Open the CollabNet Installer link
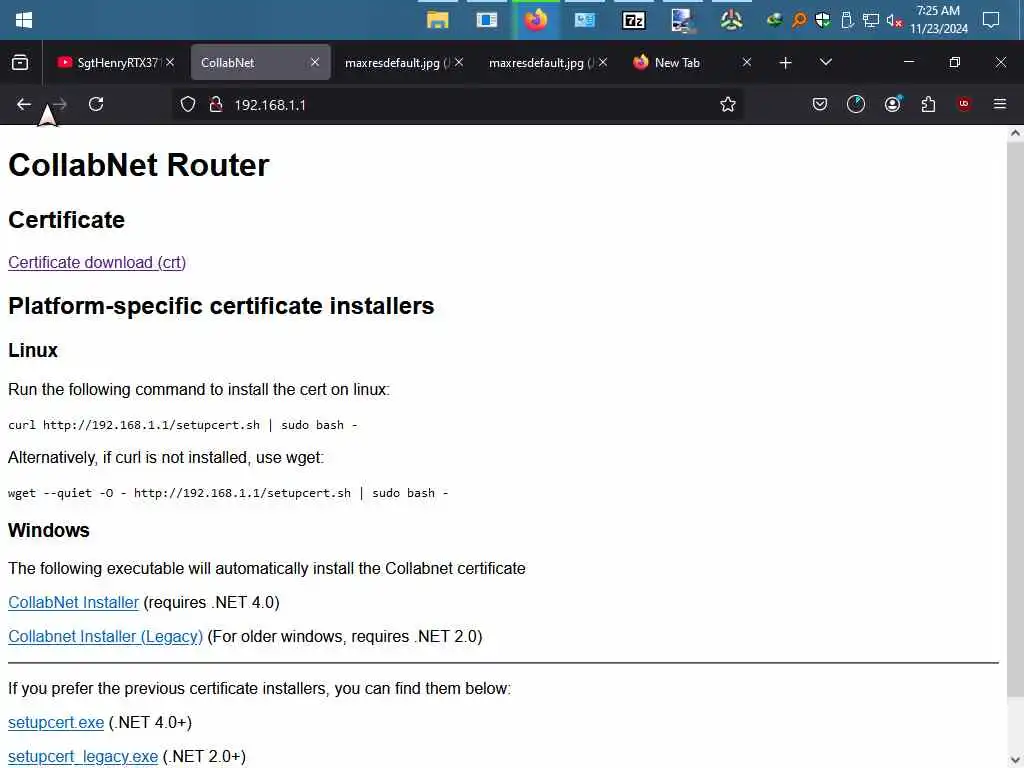1024x768 pixels. point(73,602)
